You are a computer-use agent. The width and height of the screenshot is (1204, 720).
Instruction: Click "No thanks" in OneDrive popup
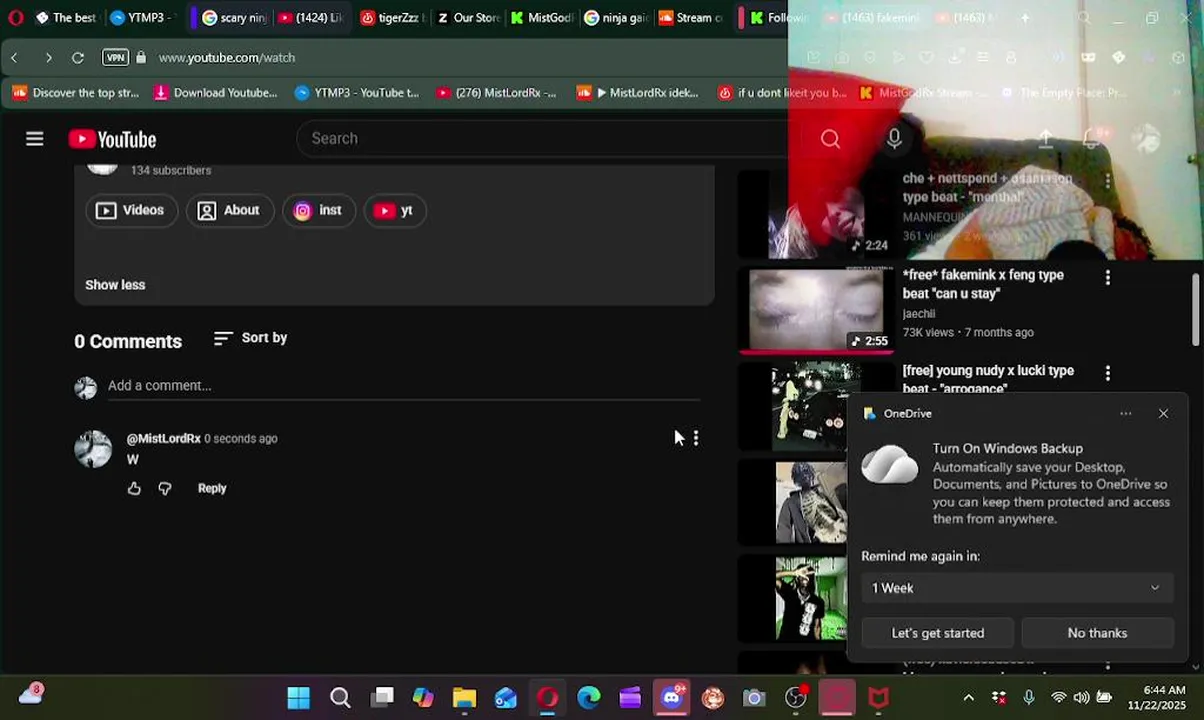(1097, 633)
